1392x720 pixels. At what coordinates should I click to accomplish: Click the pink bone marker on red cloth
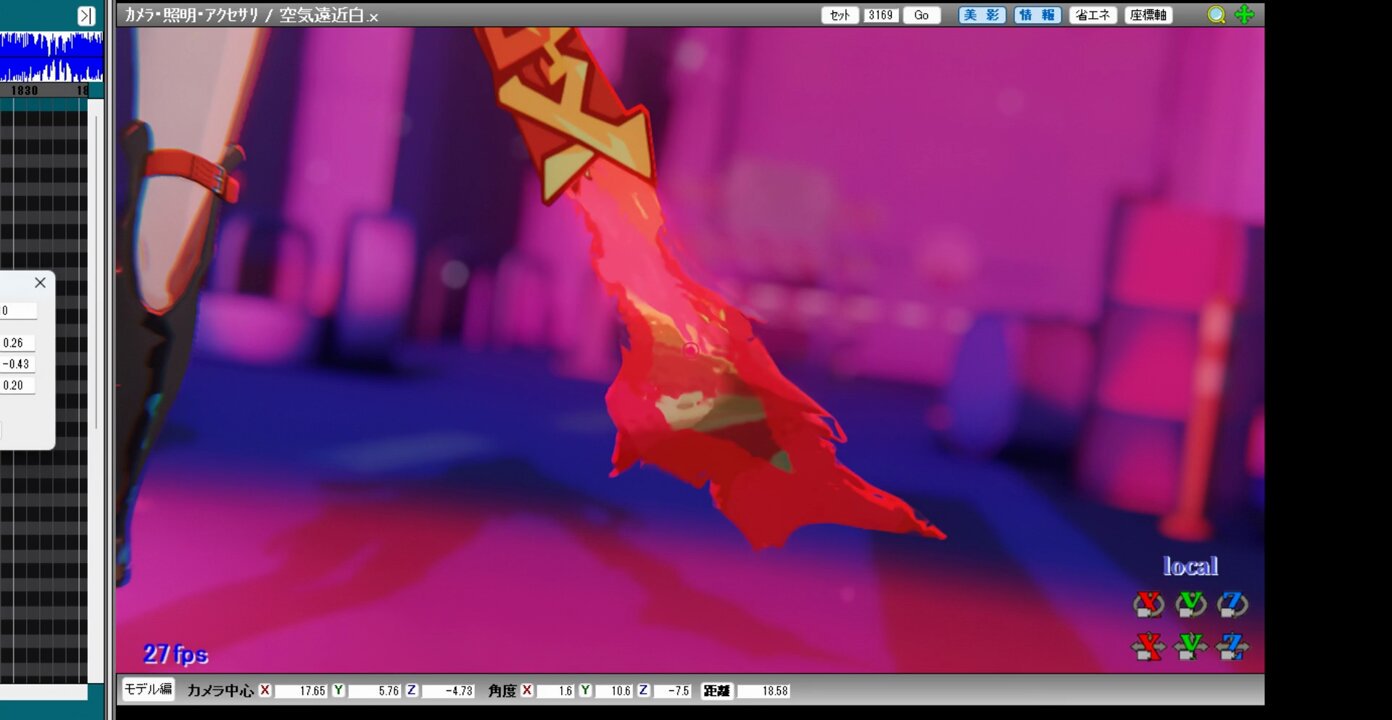[x=690, y=349]
